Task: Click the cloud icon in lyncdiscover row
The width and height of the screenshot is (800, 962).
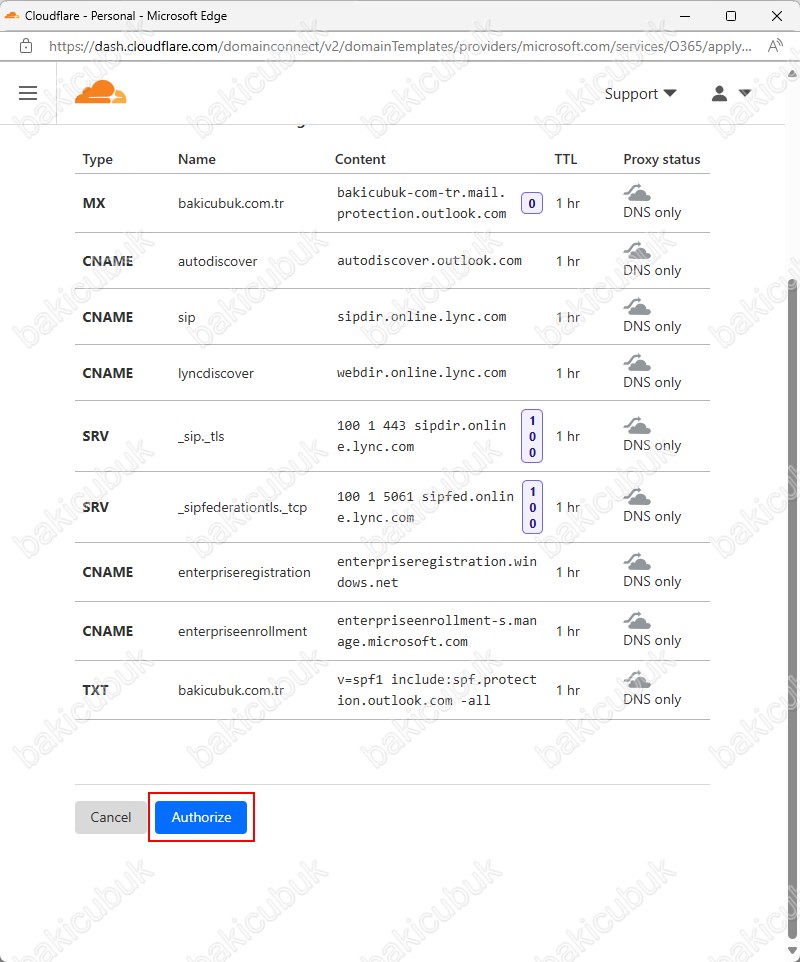Action: point(637,363)
